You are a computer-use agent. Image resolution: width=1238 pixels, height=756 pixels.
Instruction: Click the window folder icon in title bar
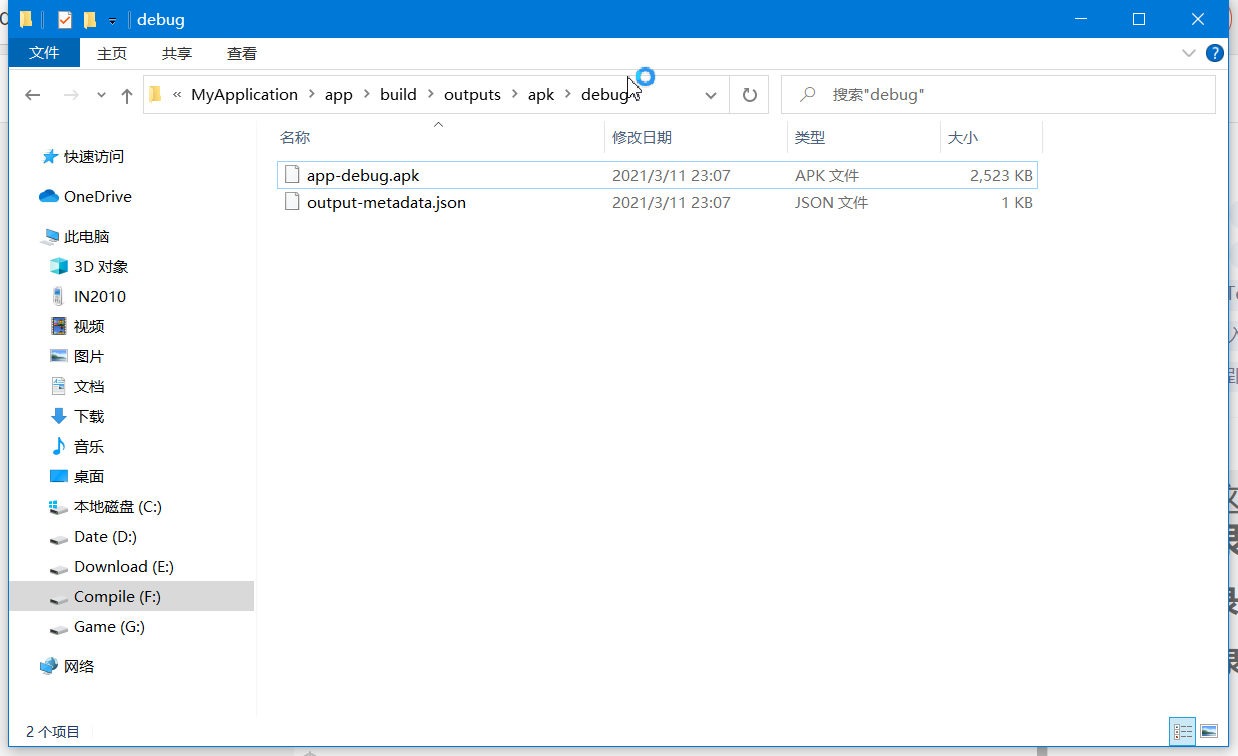(26, 19)
